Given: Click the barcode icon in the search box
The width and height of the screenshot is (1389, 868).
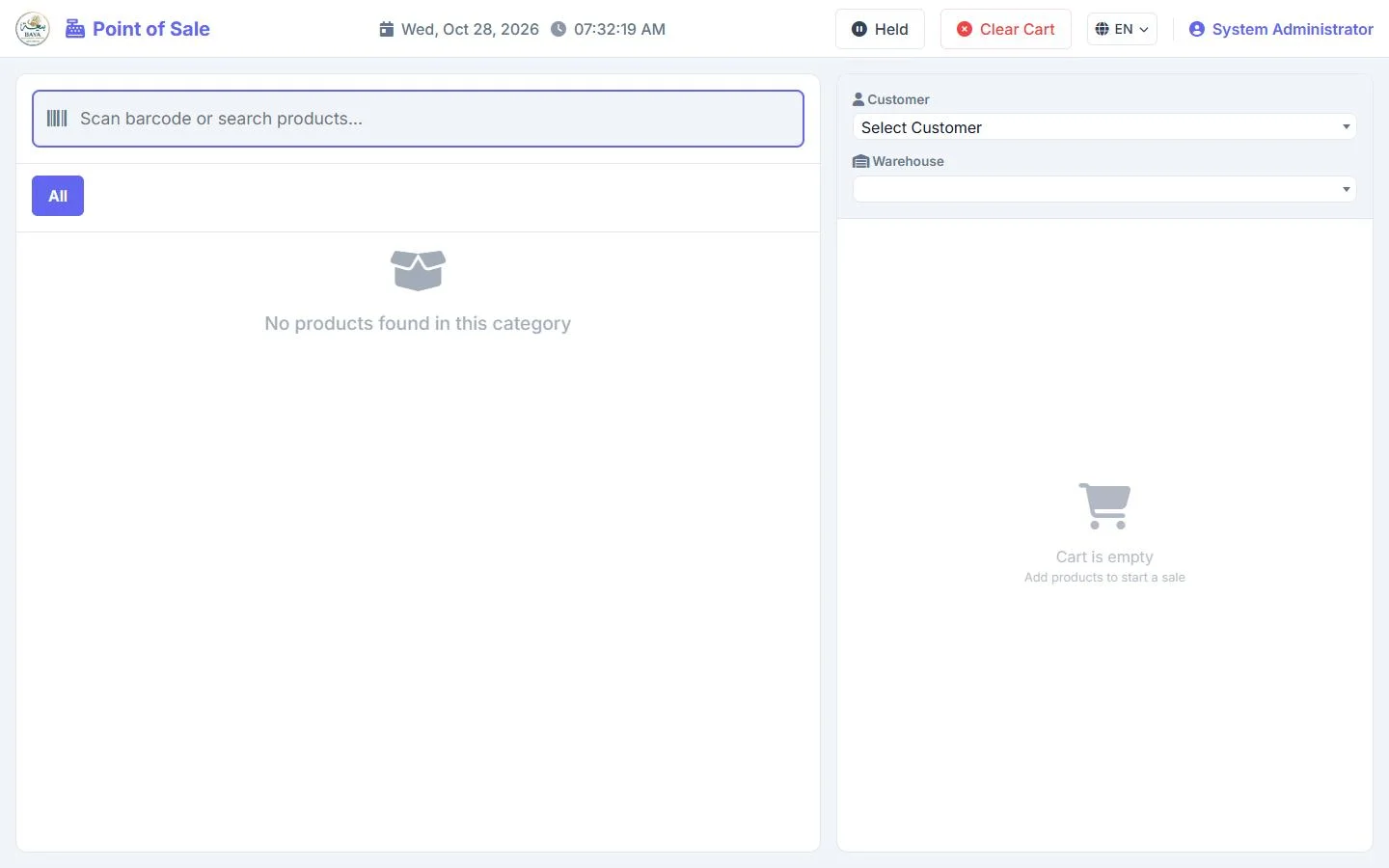Looking at the screenshot, I should tap(57, 119).
